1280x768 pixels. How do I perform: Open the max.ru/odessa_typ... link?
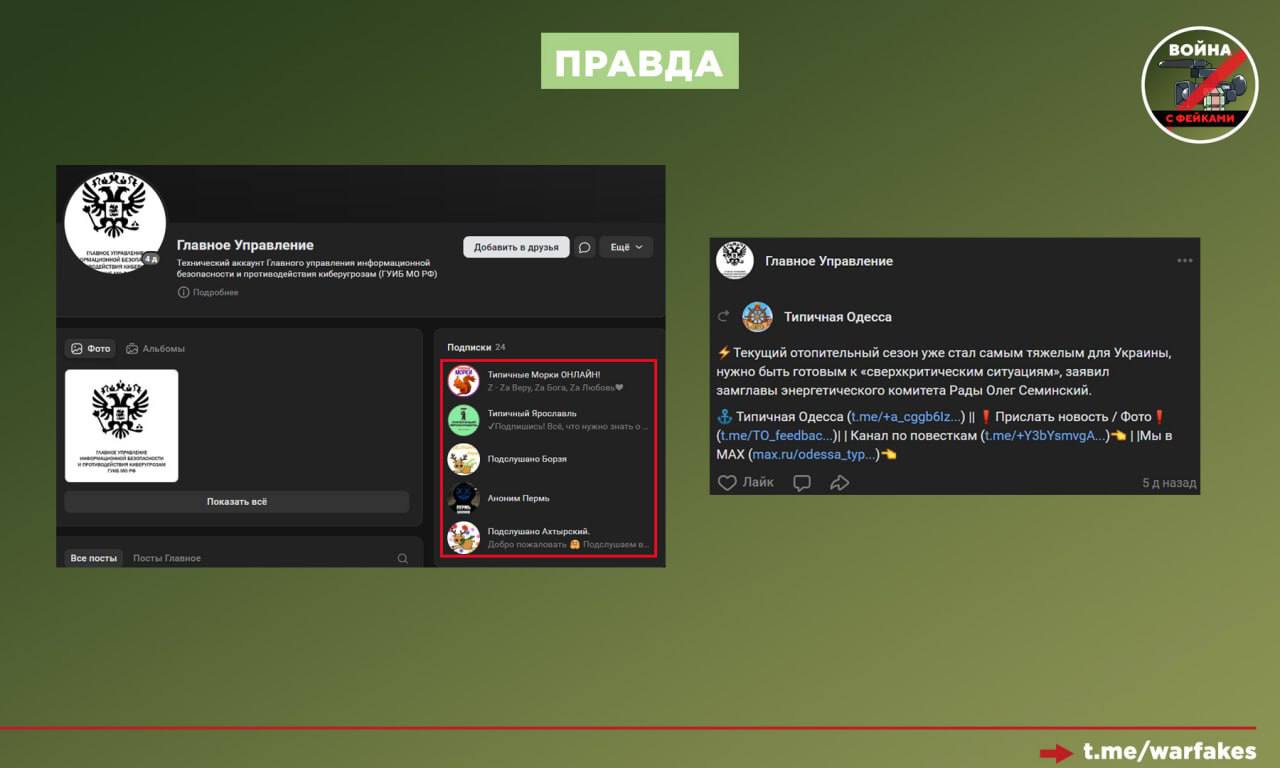point(814,454)
